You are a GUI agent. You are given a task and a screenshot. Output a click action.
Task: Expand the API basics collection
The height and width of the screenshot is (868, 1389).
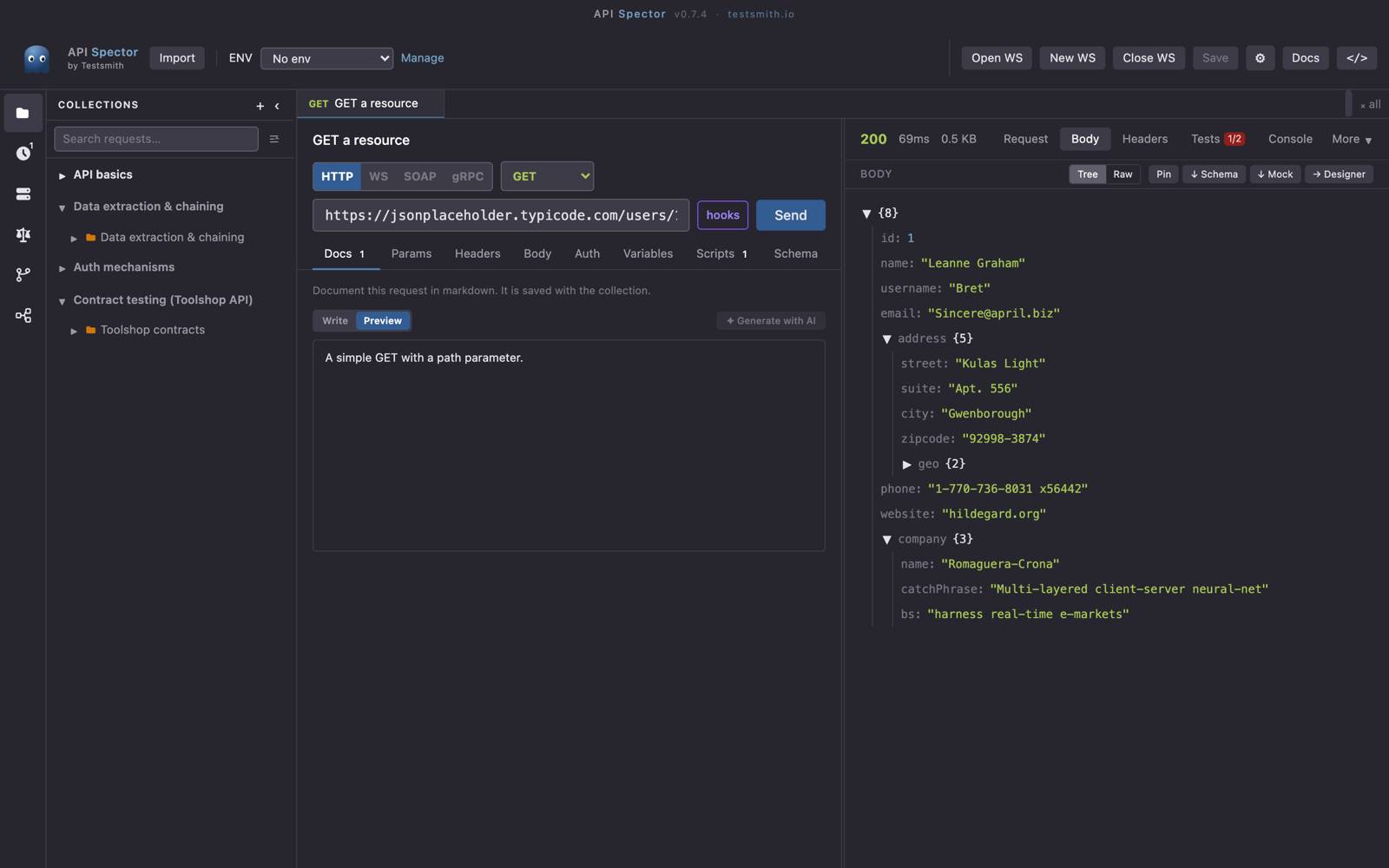click(x=63, y=175)
